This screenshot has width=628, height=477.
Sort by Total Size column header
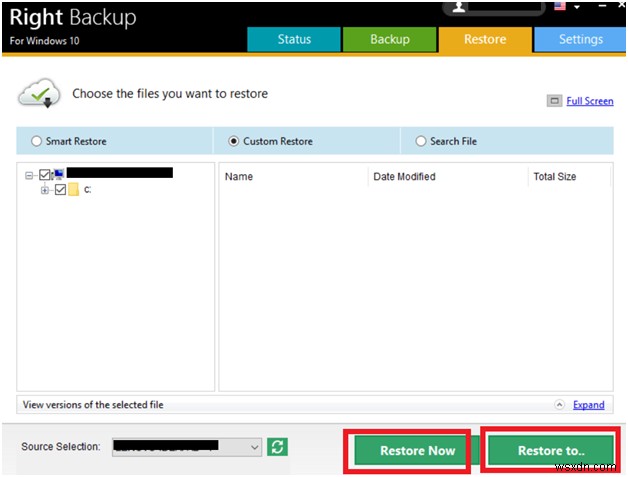point(555,177)
